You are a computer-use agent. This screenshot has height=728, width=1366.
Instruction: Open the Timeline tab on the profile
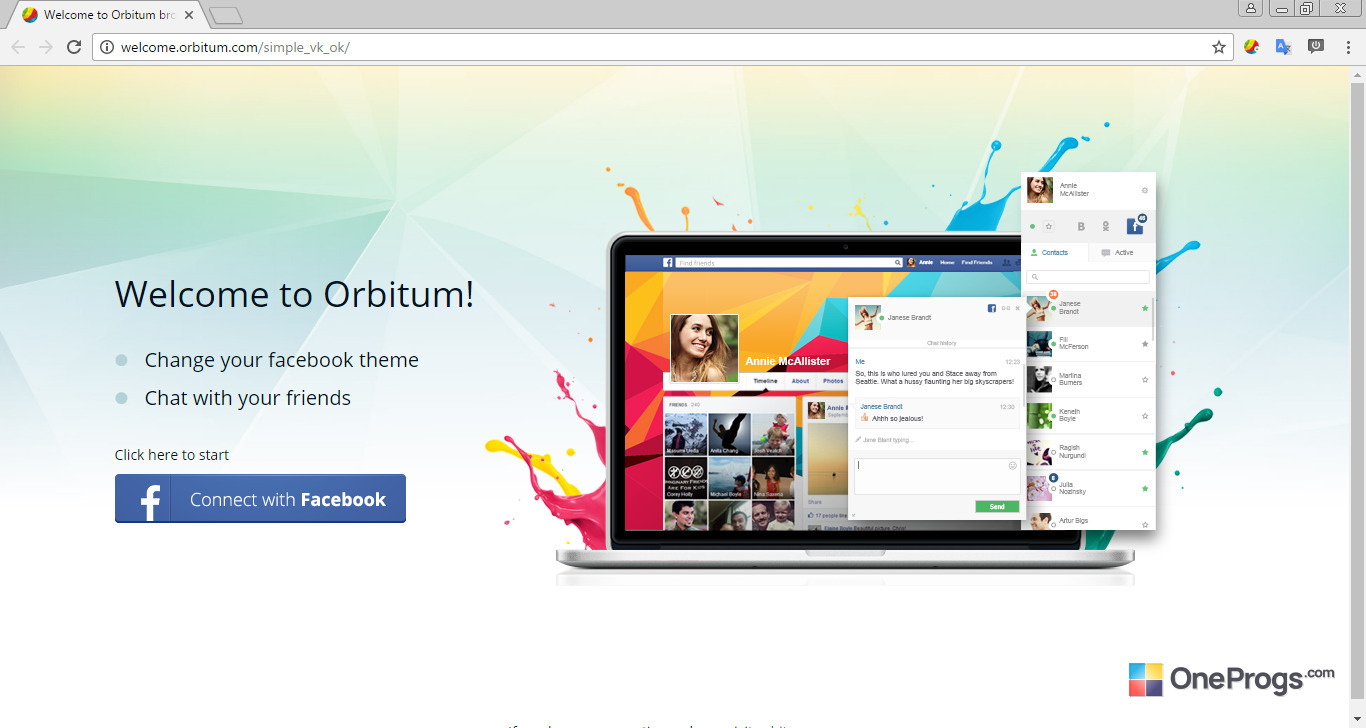coord(765,381)
